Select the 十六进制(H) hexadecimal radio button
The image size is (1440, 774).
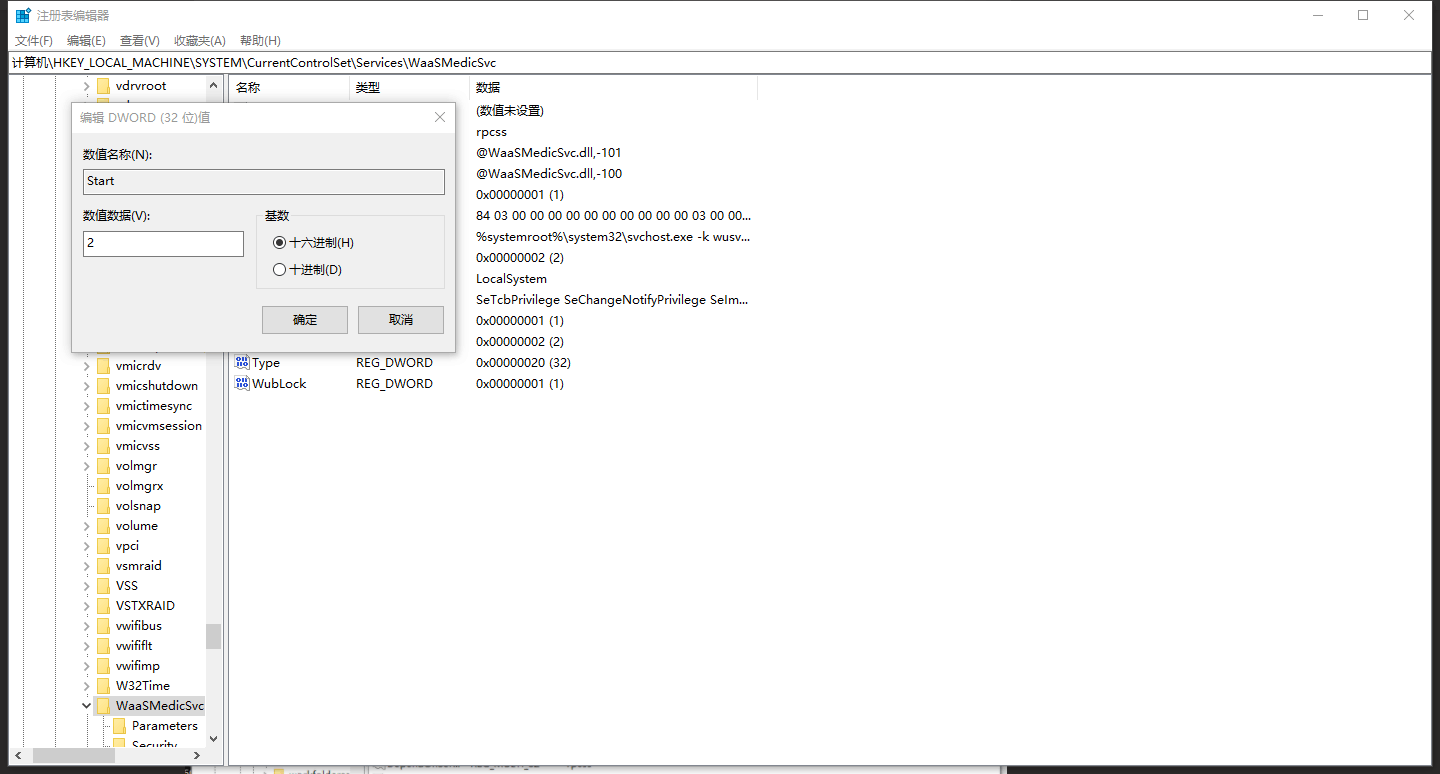pos(279,243)
